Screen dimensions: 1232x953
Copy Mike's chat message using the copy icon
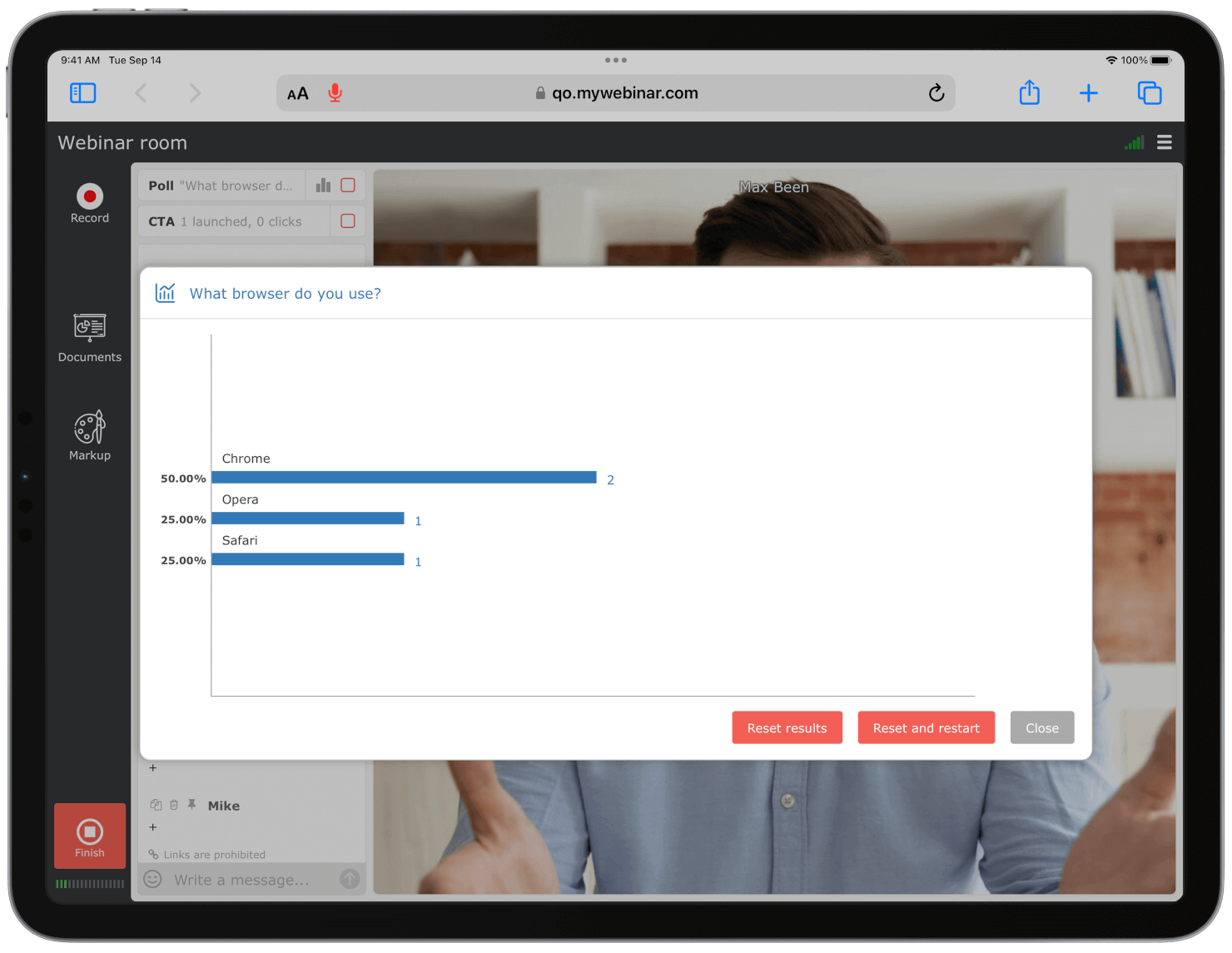(x=156, y=805)
